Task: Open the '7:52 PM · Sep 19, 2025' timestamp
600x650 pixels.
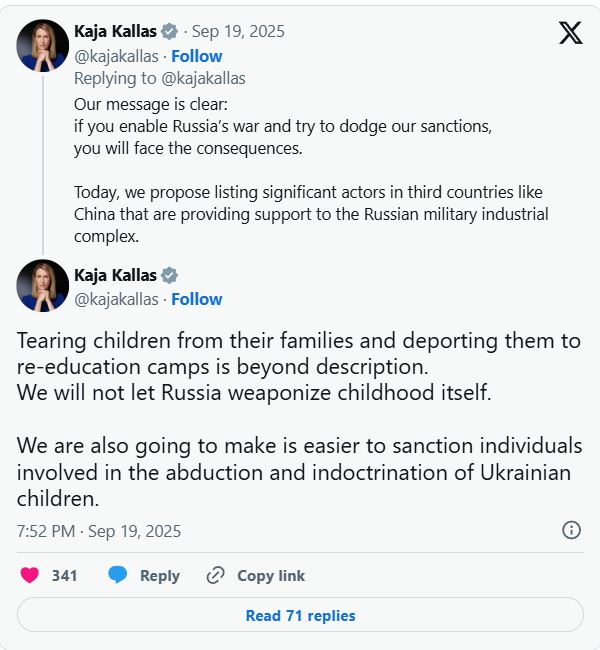Action: click(x=99, y=531)
